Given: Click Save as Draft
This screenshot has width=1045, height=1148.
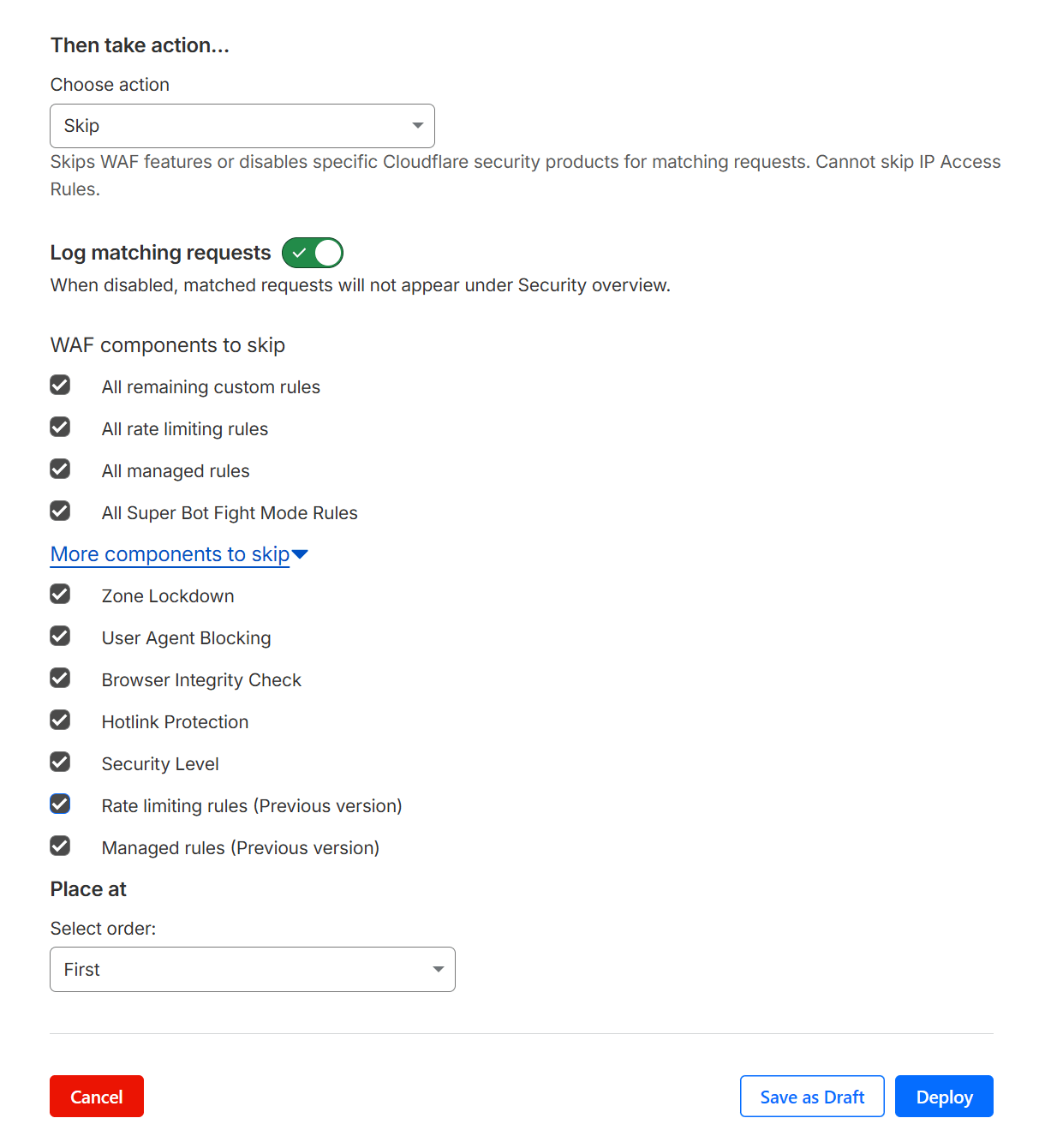Looking at the screenshot, I should pos(811,1096).
